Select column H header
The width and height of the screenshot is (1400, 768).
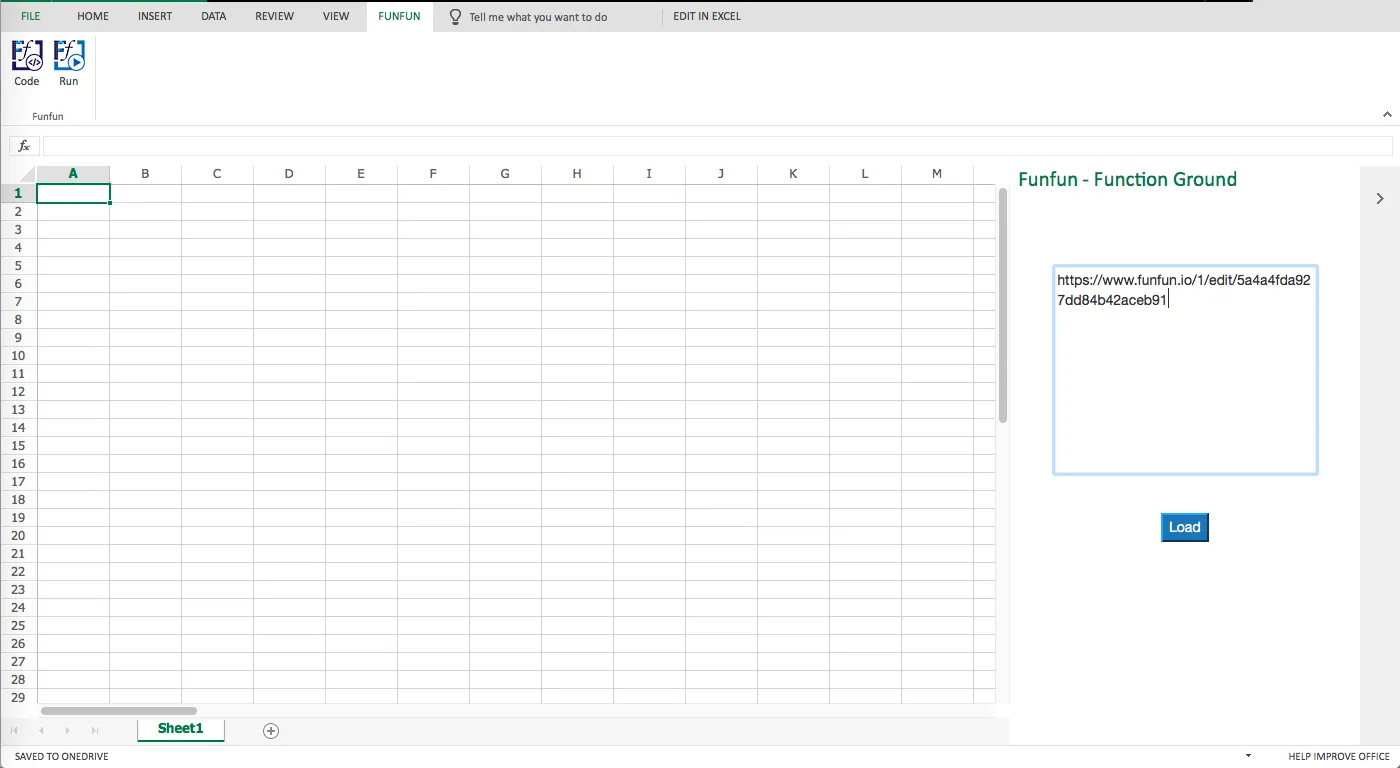point(577,174)
